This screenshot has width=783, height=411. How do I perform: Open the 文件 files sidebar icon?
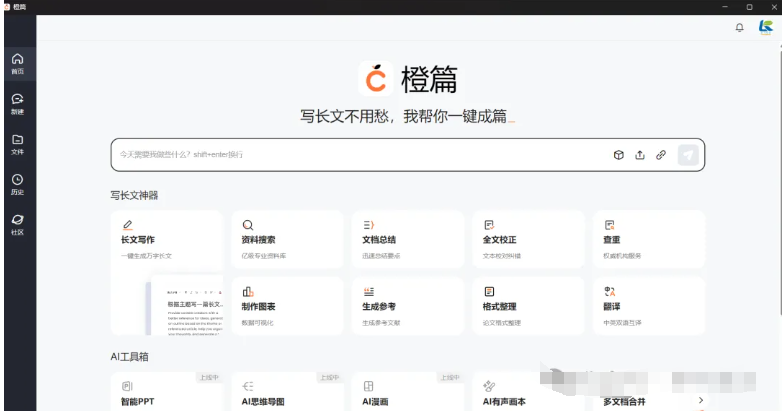pos(17,144)
